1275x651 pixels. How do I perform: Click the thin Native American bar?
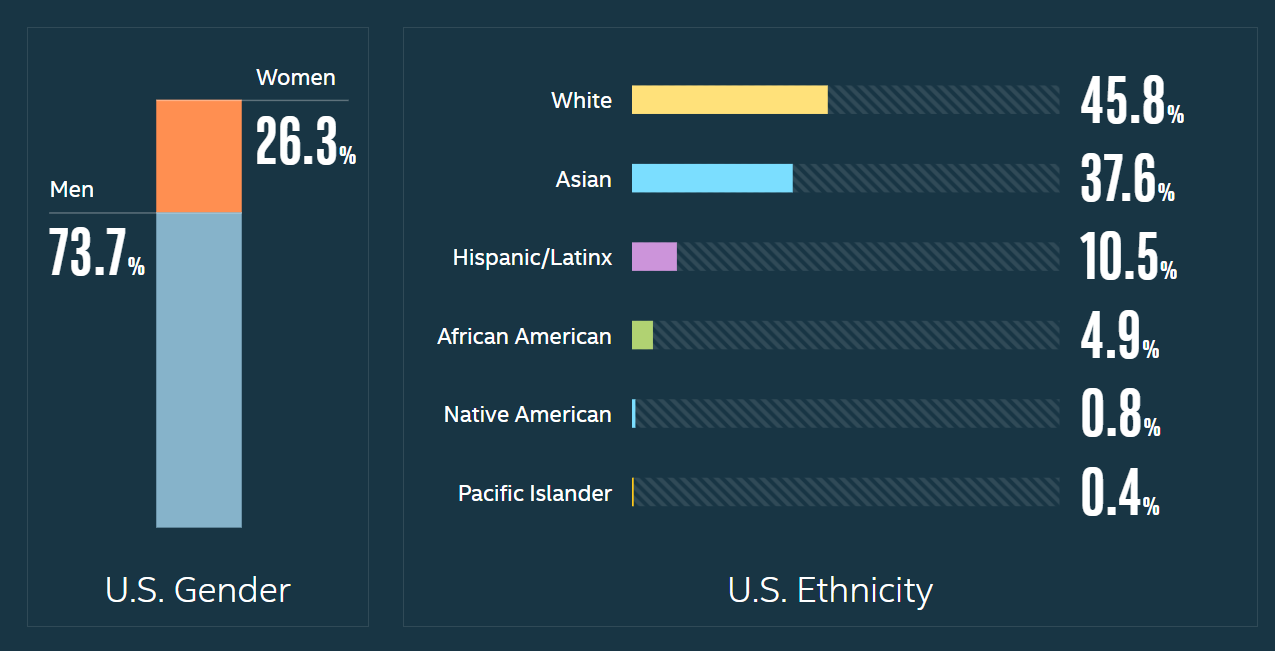click(x=634, y=414)
